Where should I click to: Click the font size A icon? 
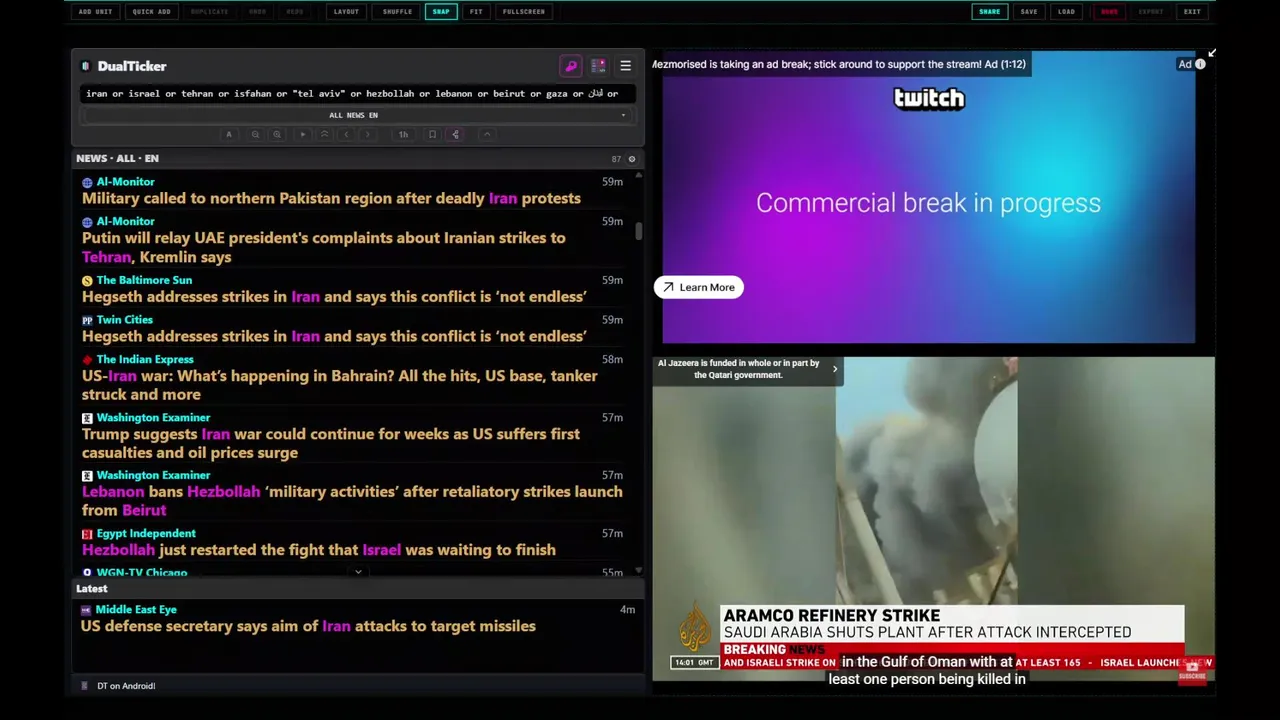point(228,134)
